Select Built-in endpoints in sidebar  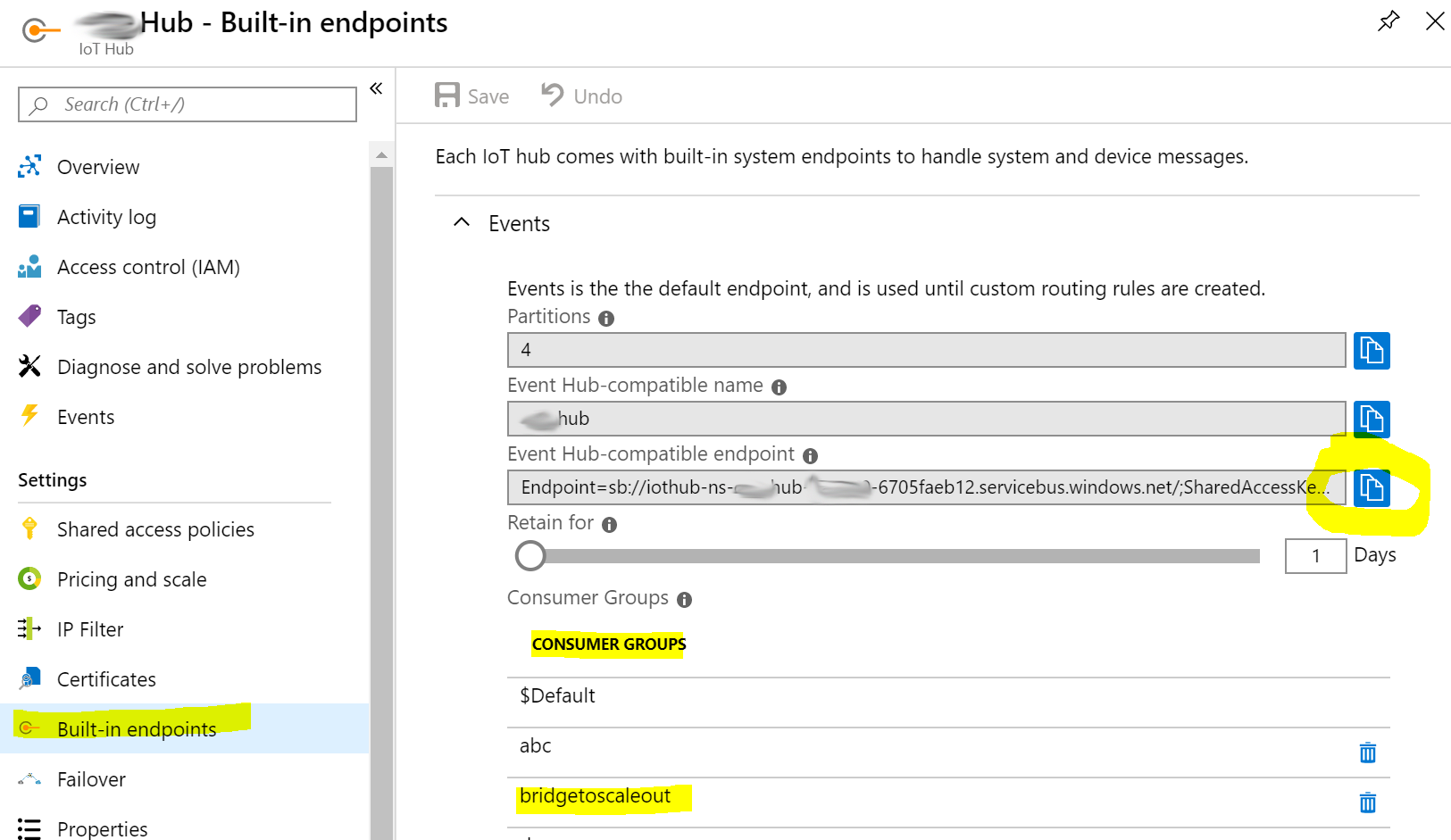point(185,728)
